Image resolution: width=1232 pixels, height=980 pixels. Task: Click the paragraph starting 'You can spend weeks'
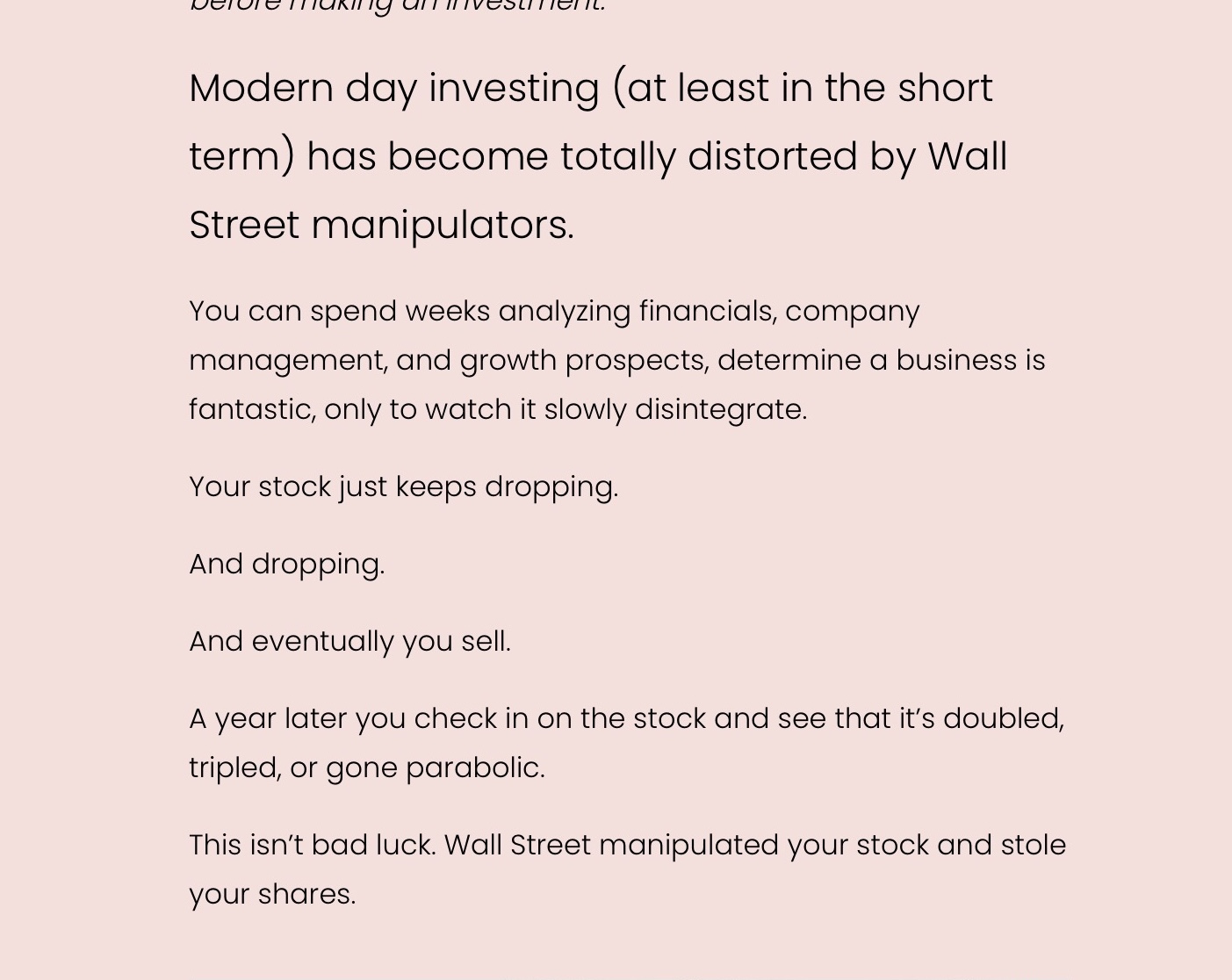point(617,360)
